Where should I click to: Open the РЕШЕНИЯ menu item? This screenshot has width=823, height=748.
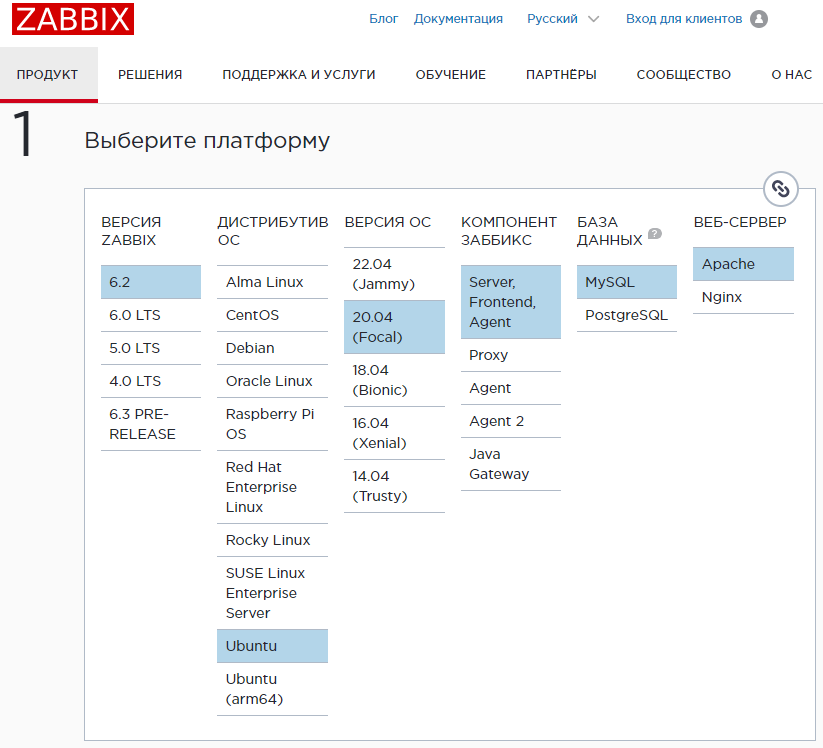pos(150,75)
